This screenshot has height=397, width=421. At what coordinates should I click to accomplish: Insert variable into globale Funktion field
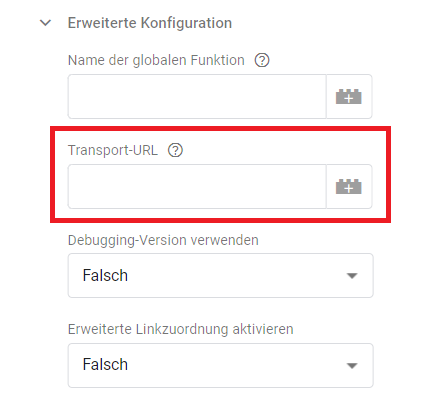coord(349,96)
